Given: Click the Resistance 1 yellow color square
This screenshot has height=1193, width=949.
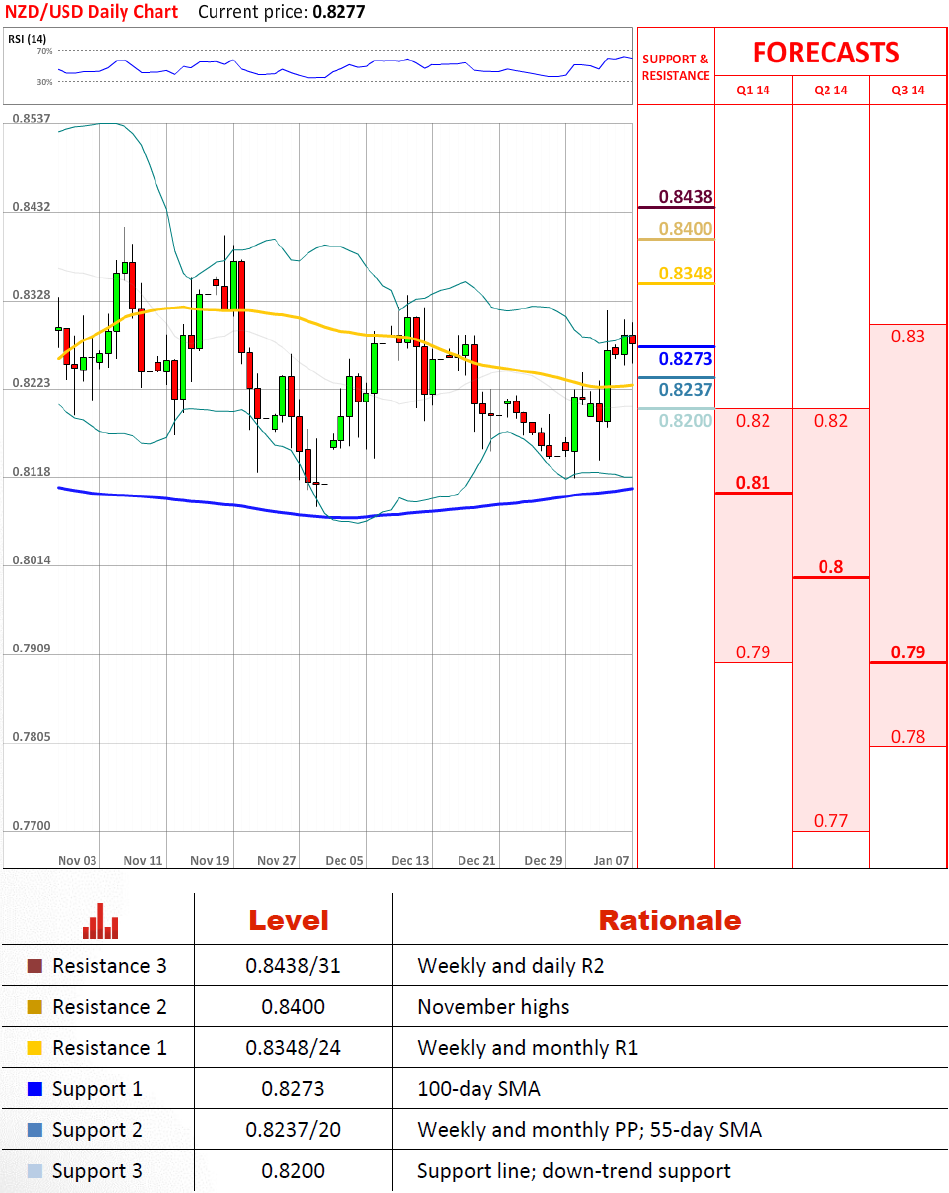Looking at the screenshot, I should click(35, 1048).
